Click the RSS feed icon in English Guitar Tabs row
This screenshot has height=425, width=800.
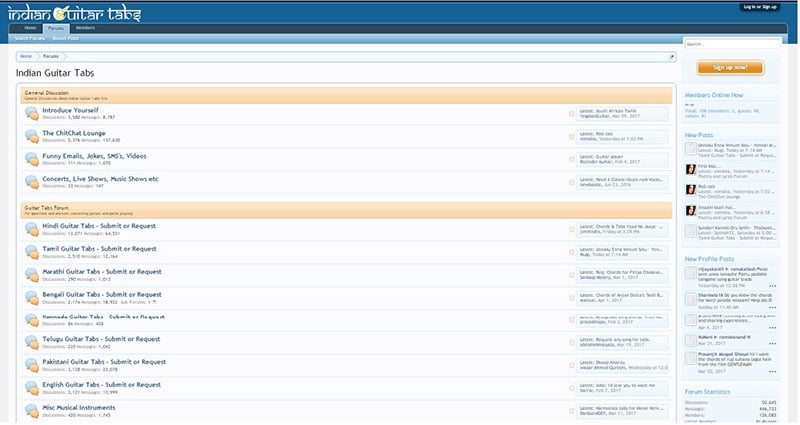(571, 388)
